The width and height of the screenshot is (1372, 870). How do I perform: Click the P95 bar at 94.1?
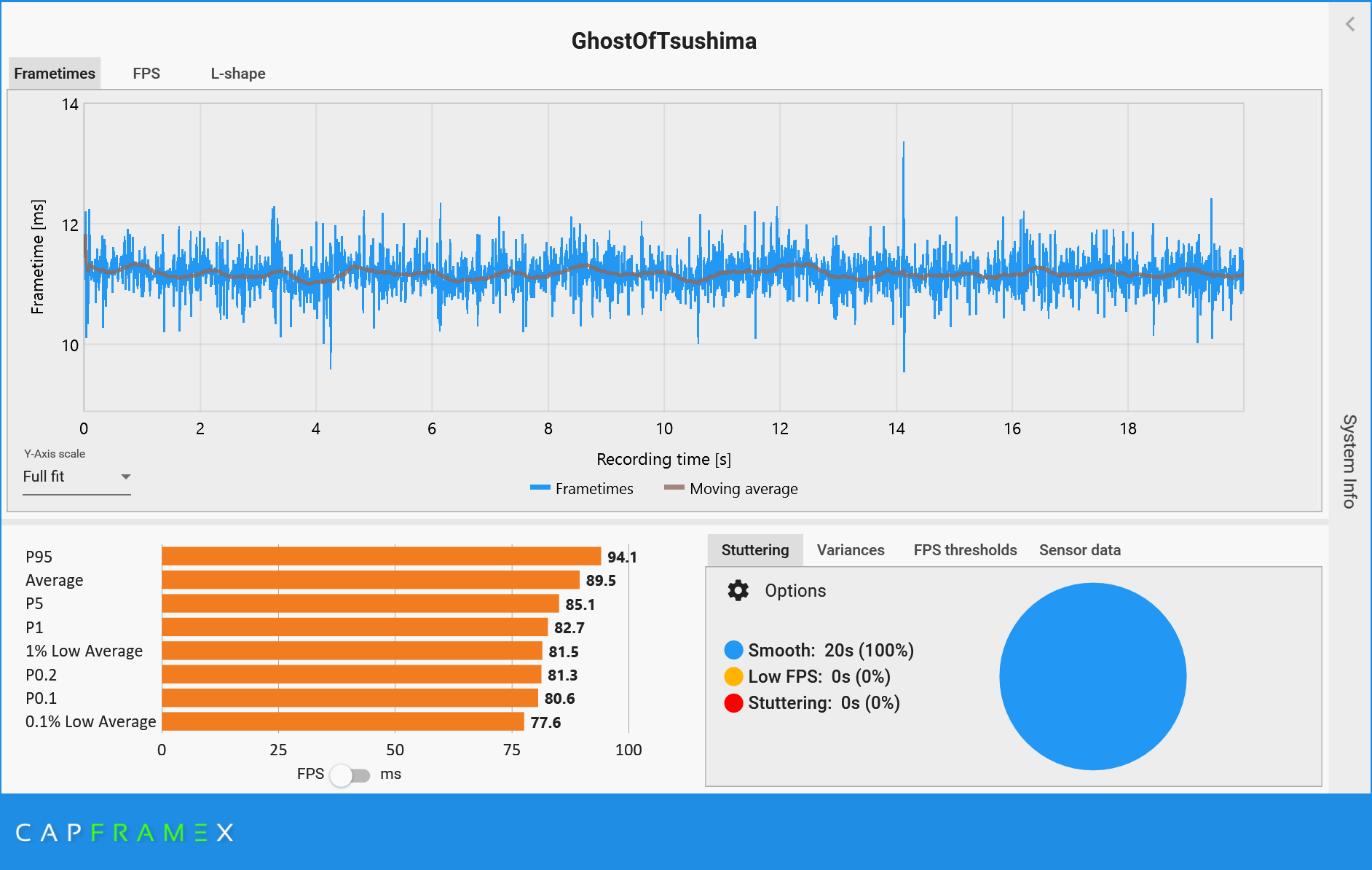click(x=381, y=557)
